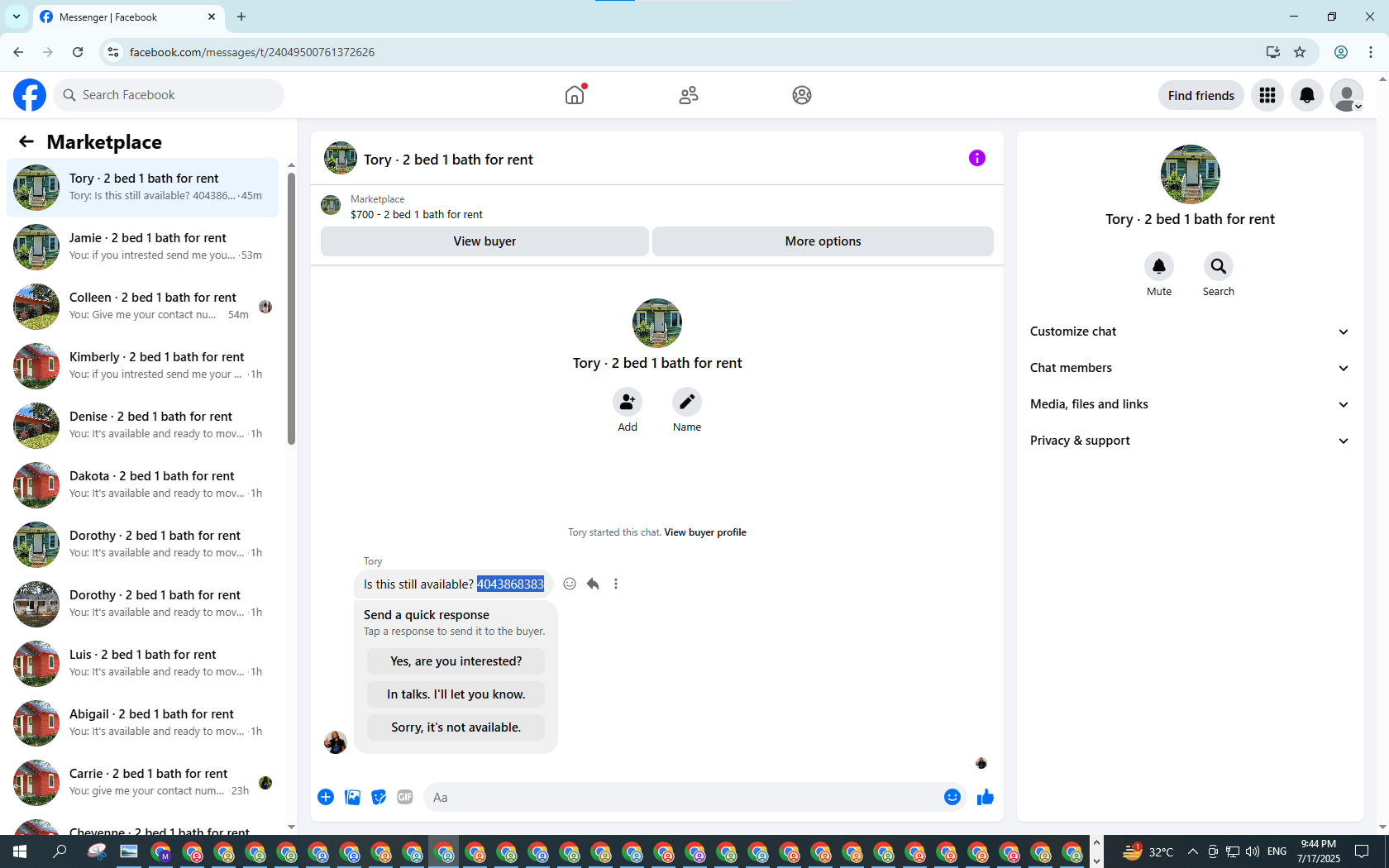
Task: Open the Groups icon in top navigation
Action: (x=802, y=95)
